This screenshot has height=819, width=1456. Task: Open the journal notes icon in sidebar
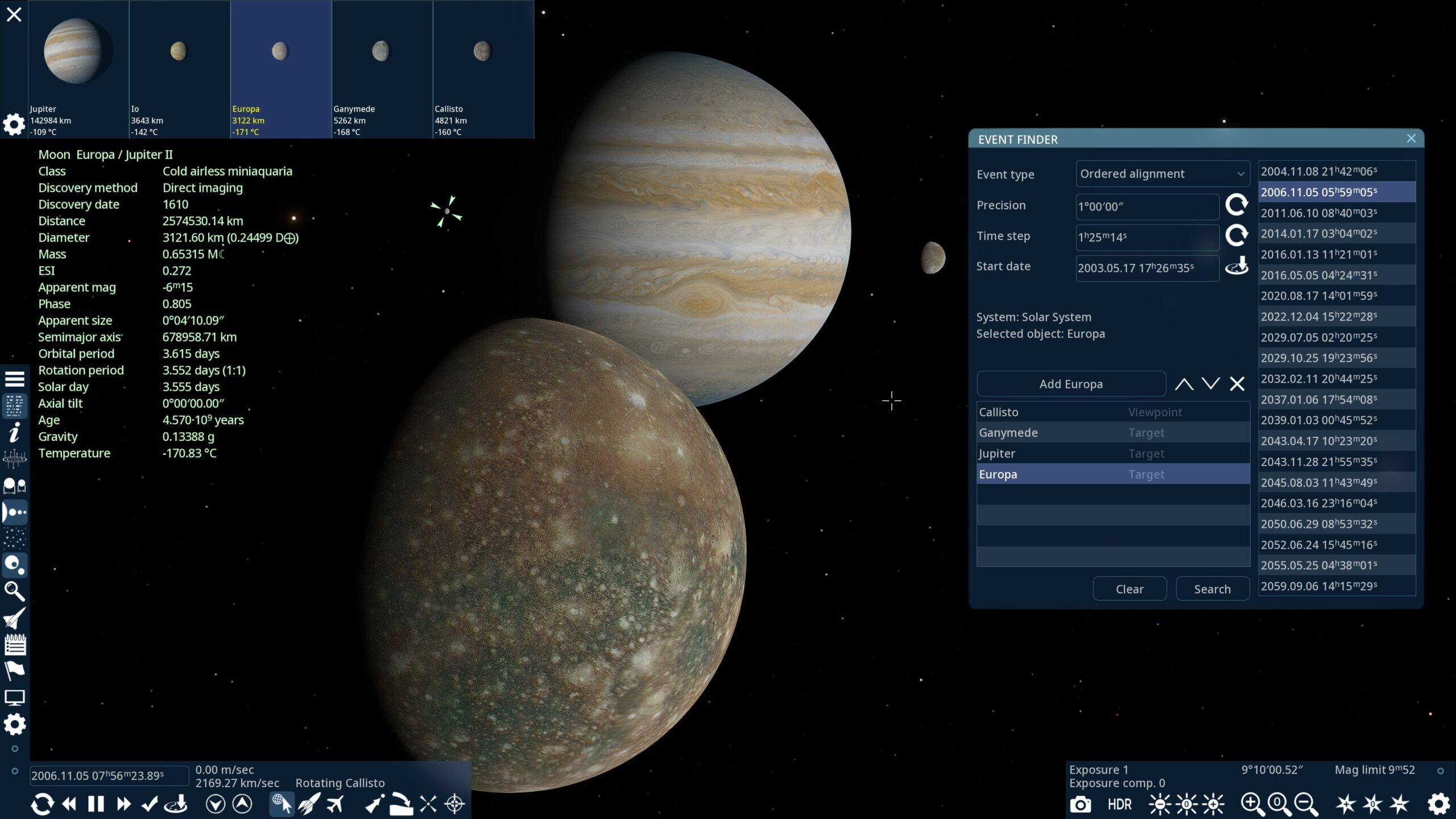tap(15, 646)
